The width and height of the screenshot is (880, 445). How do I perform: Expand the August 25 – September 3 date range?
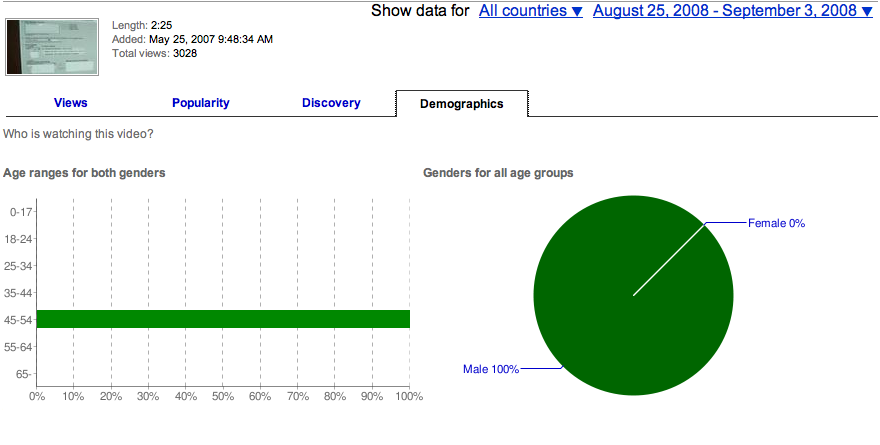[x=732, y=11]
